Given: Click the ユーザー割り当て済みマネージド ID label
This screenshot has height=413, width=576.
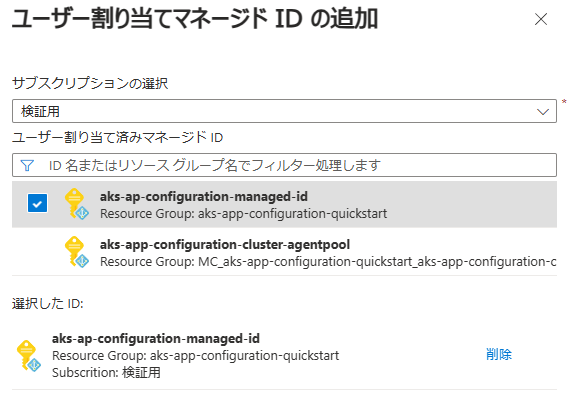Looking at the screenshot, I should click(x=118, y=138).
